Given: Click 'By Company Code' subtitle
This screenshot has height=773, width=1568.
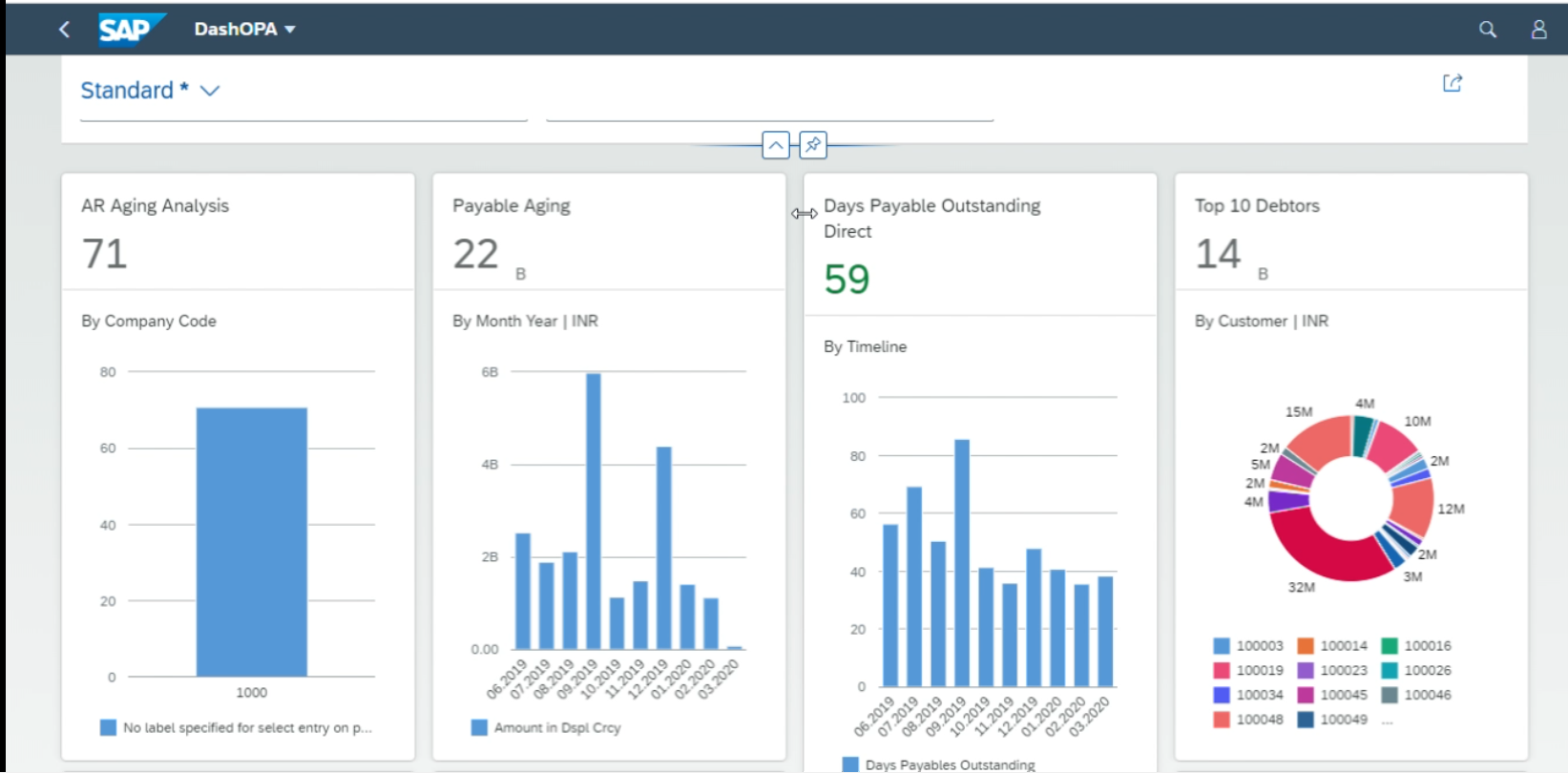Looking at the screenshot, I should (149, 322).
